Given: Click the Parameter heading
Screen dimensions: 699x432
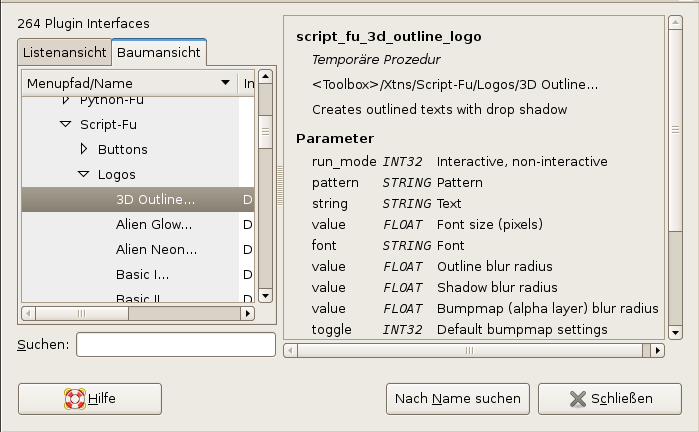Looking at the screenshot, I should click(x=335, y=139).
